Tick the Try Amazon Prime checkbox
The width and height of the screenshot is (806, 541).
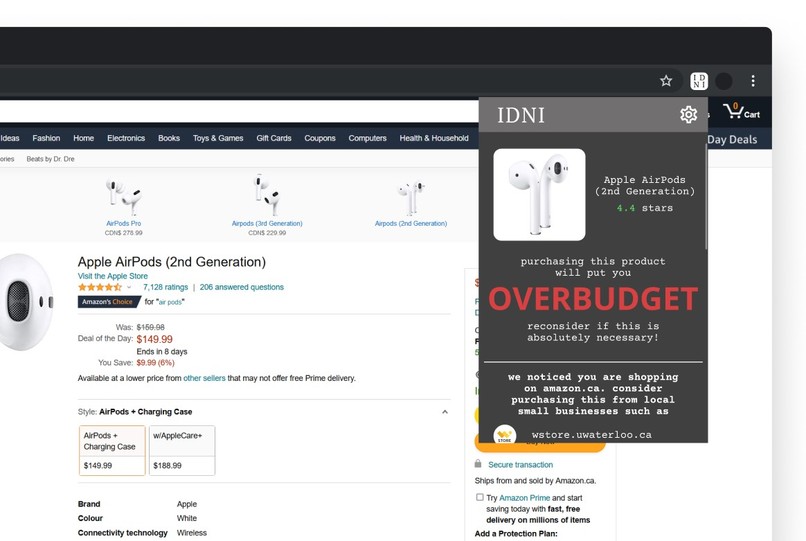(x=480, y=497)
